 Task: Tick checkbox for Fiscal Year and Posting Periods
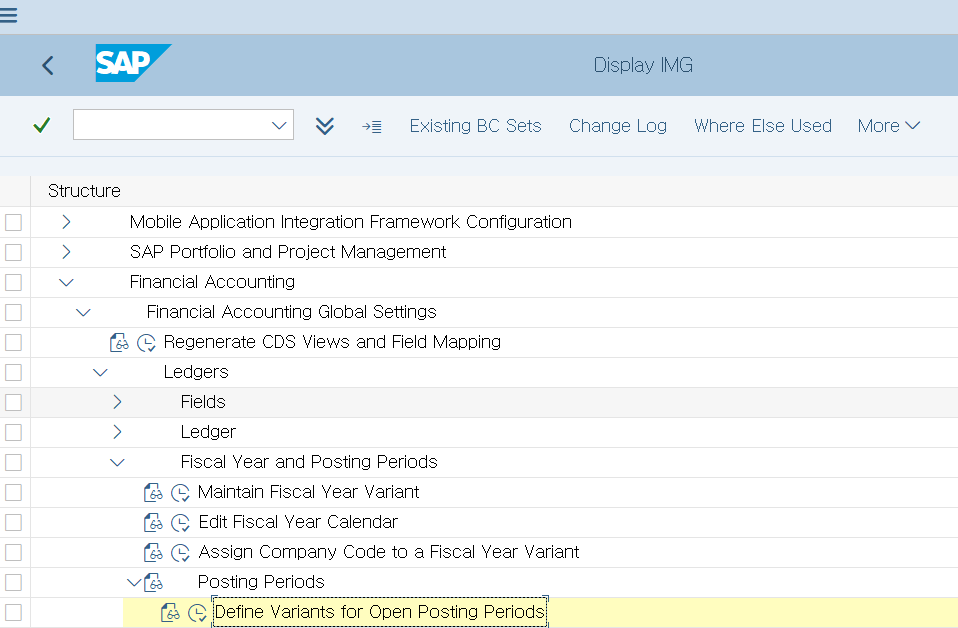13,462
